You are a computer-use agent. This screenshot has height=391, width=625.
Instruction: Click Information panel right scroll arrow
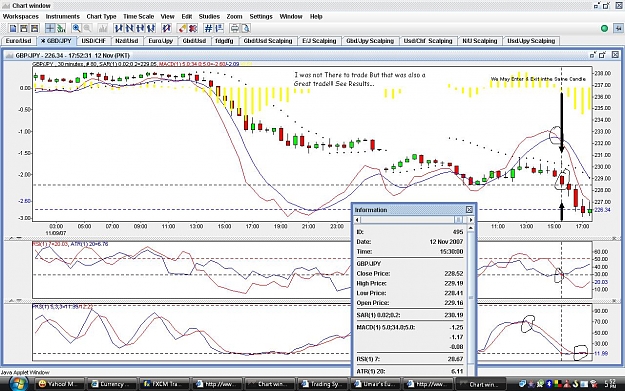coord(471,220)
